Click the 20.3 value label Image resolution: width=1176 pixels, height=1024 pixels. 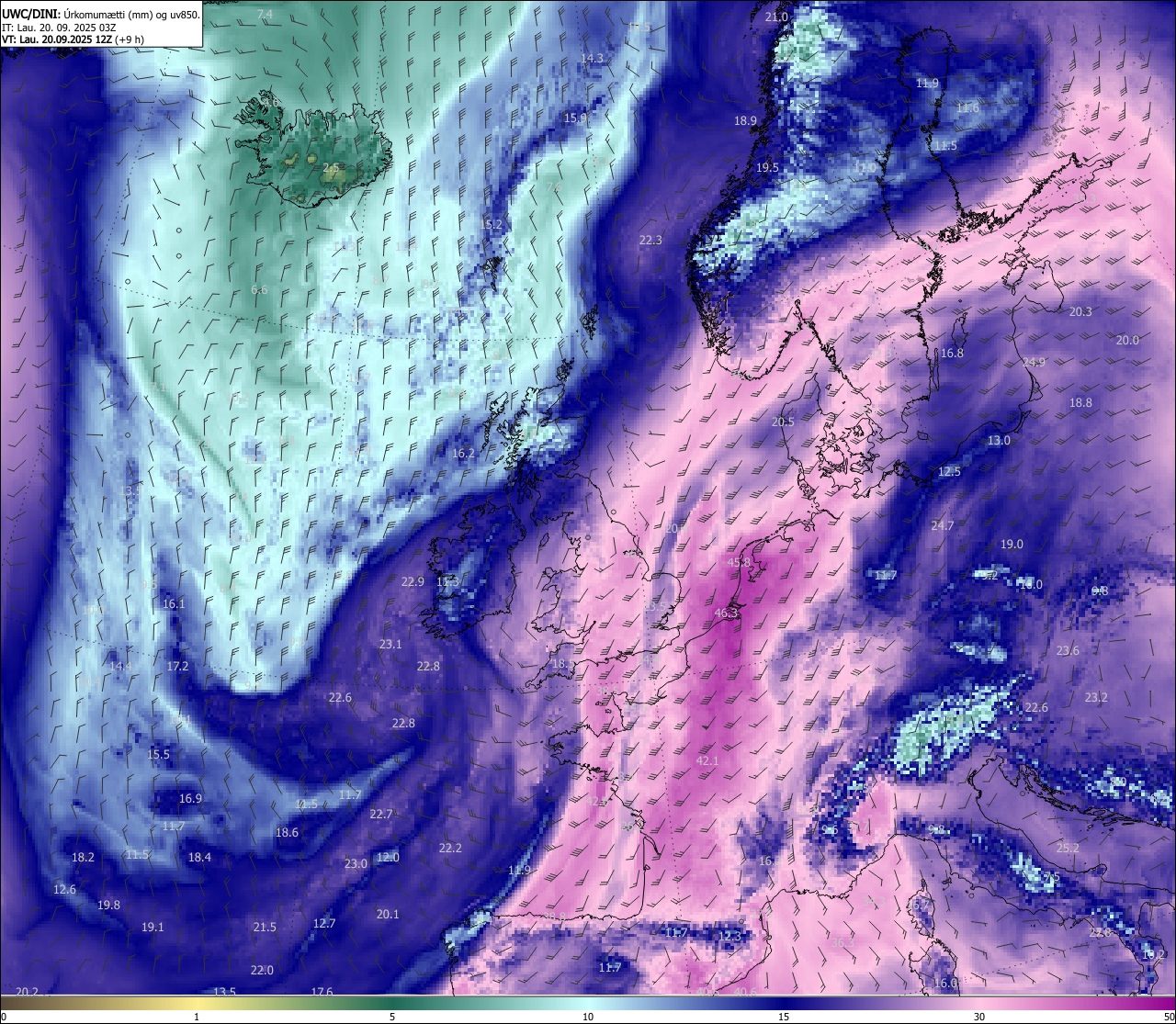[1080, 311]
